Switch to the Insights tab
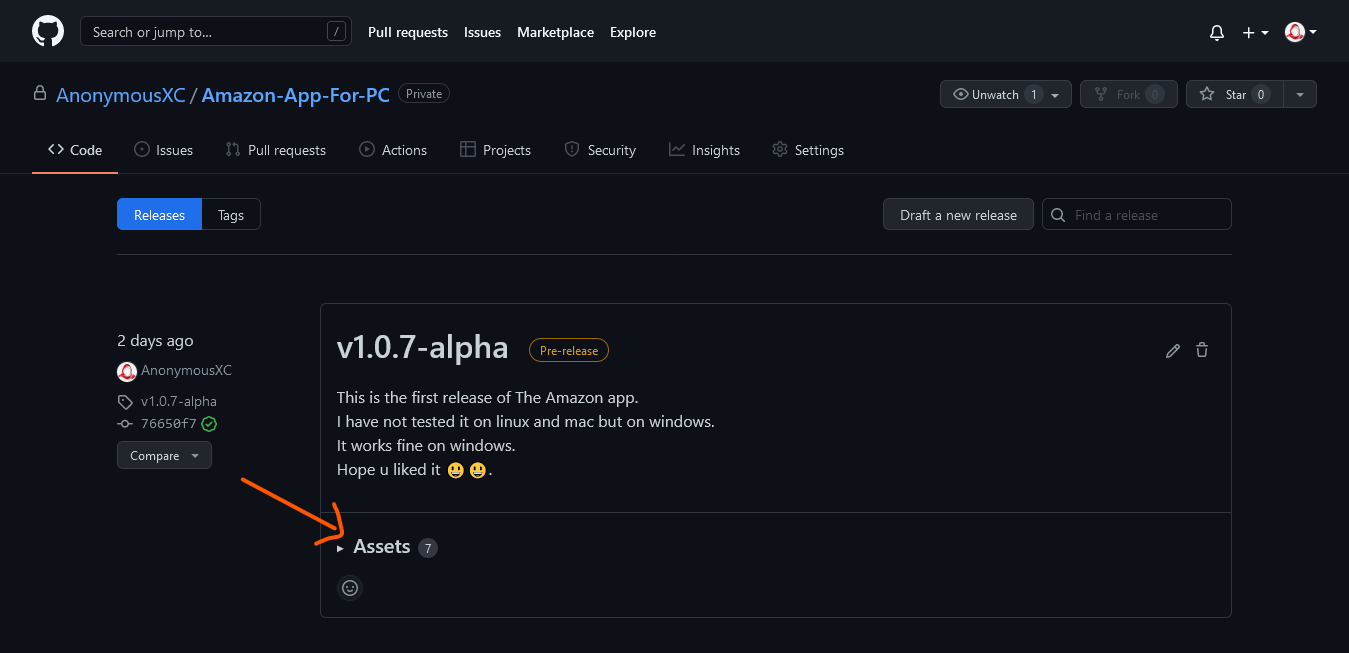Viewport: 1349px width, 653px height. (x=704, y=150)
